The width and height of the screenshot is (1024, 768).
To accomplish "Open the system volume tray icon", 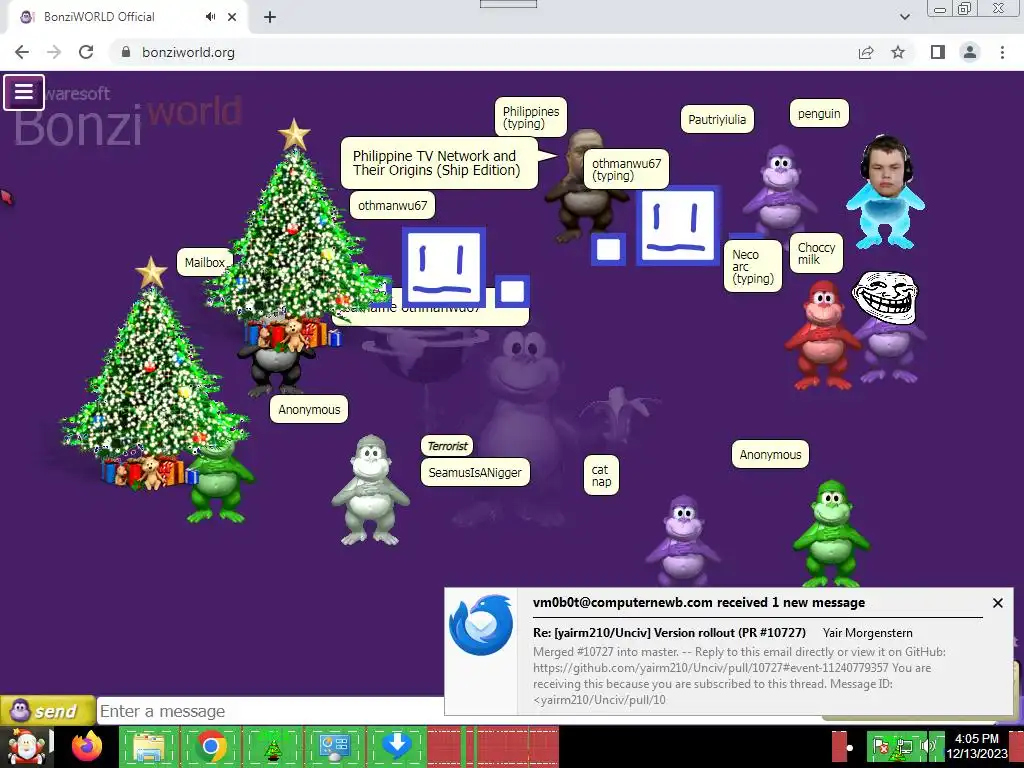I will tap(926, 746).
